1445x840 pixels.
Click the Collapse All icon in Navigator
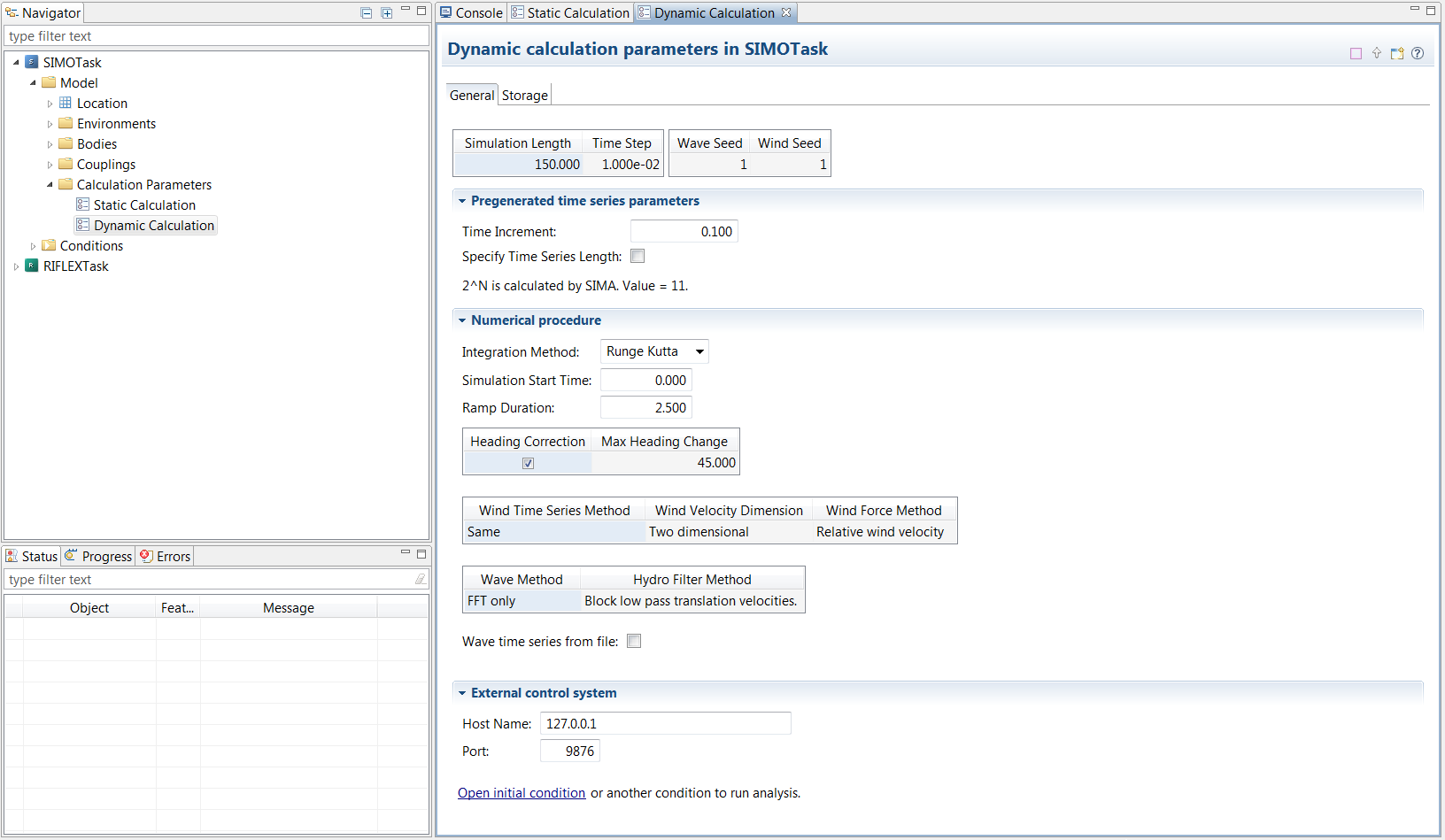(x=367, y=13)
